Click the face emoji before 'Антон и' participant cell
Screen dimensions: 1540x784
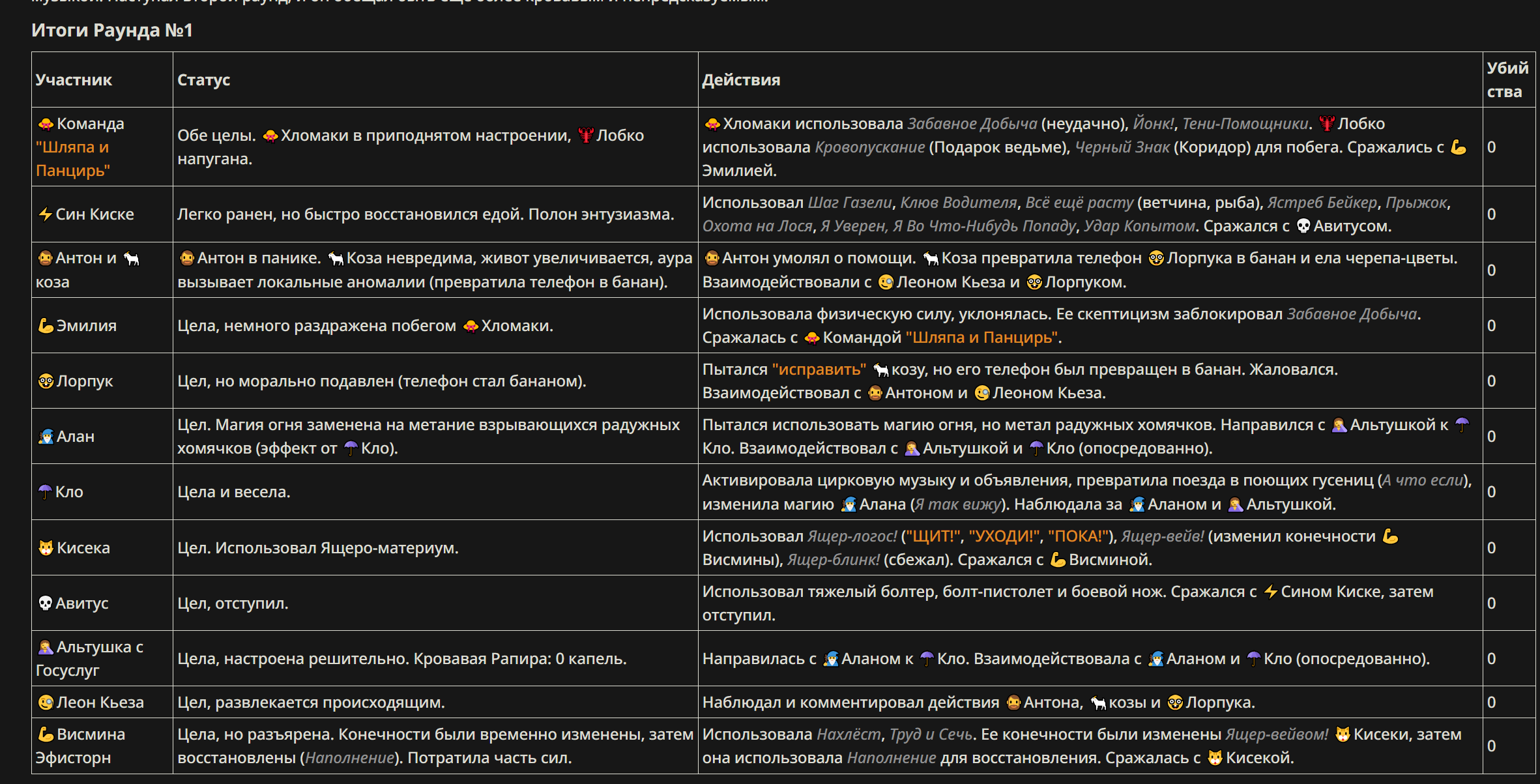[x=46, y=258]
